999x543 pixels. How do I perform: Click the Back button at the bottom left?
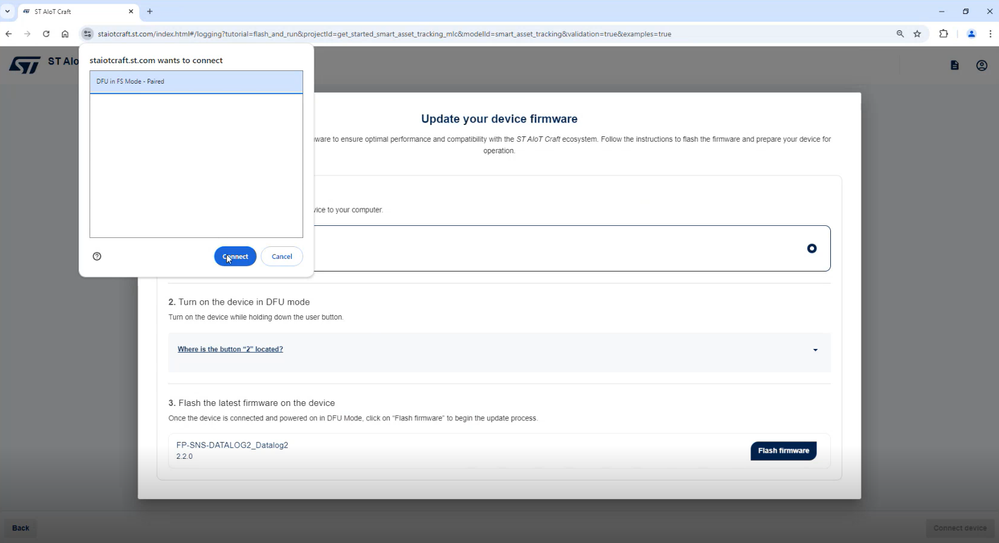[20, 528]
